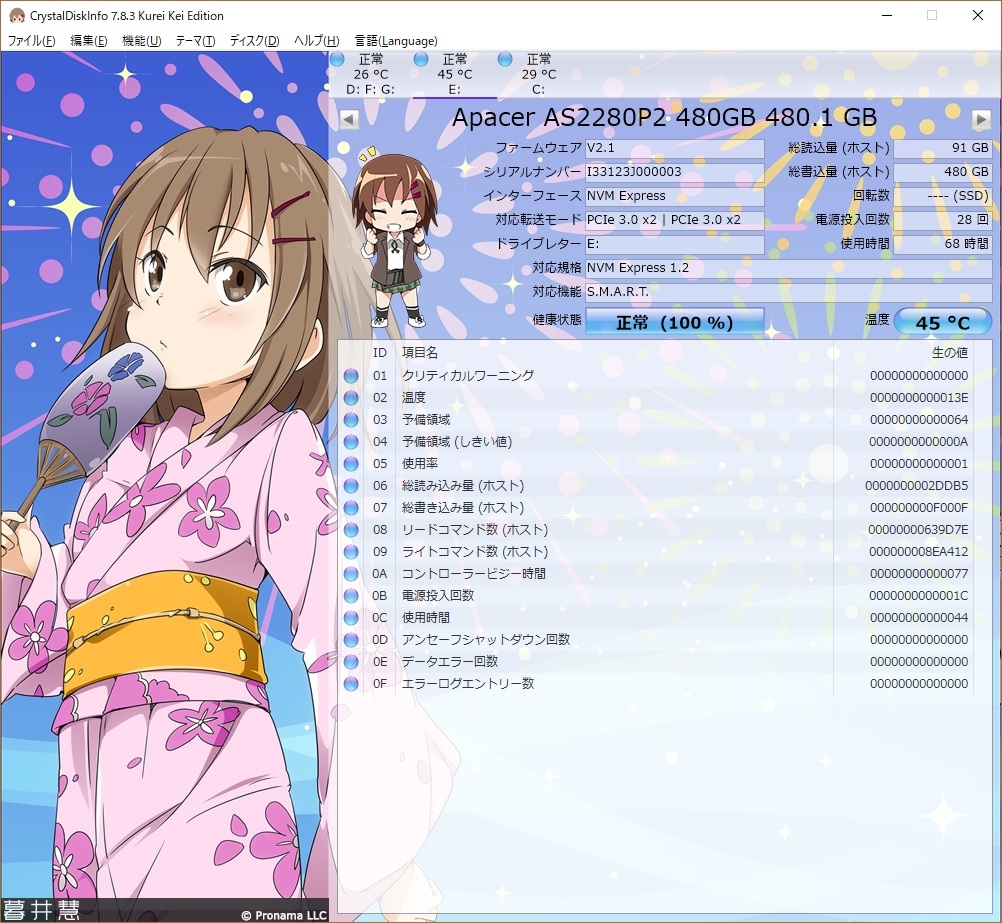Select attribute name アンセーフシャットダウン回数
The height and width of the screenshot is (923, 1002).
(x=486, y=640)
